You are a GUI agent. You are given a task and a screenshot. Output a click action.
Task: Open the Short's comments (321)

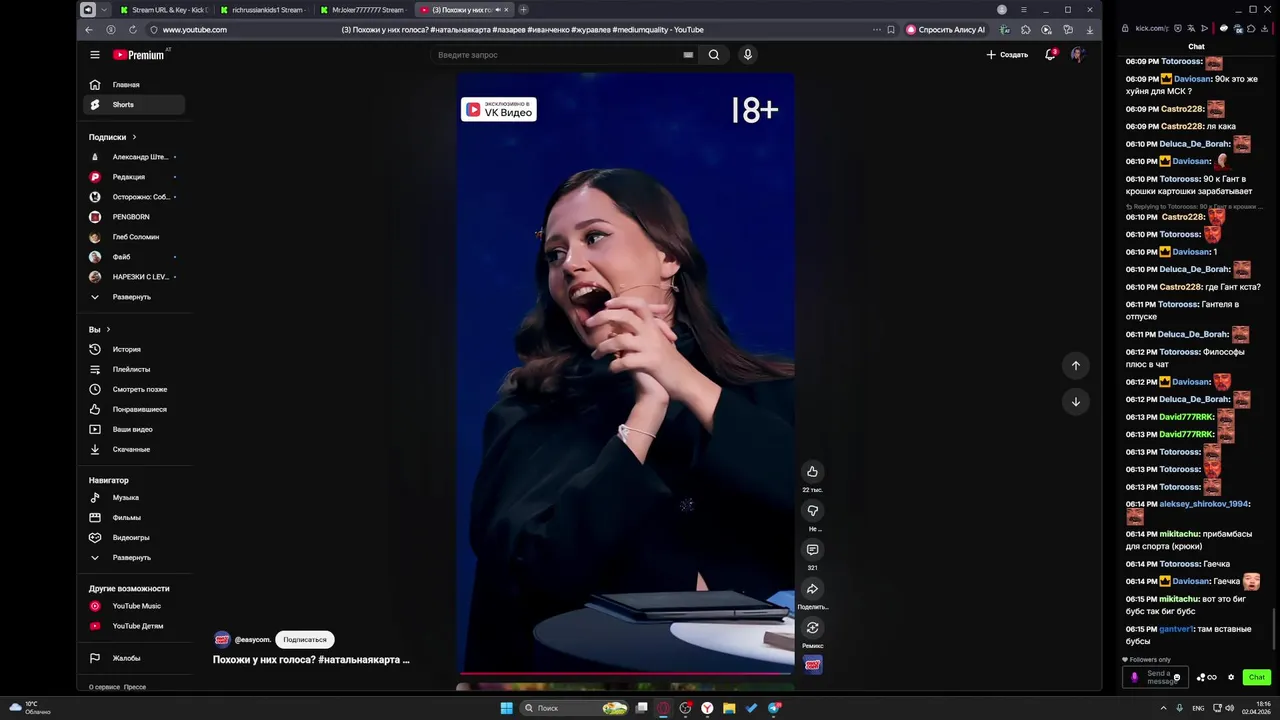[812, 550]
